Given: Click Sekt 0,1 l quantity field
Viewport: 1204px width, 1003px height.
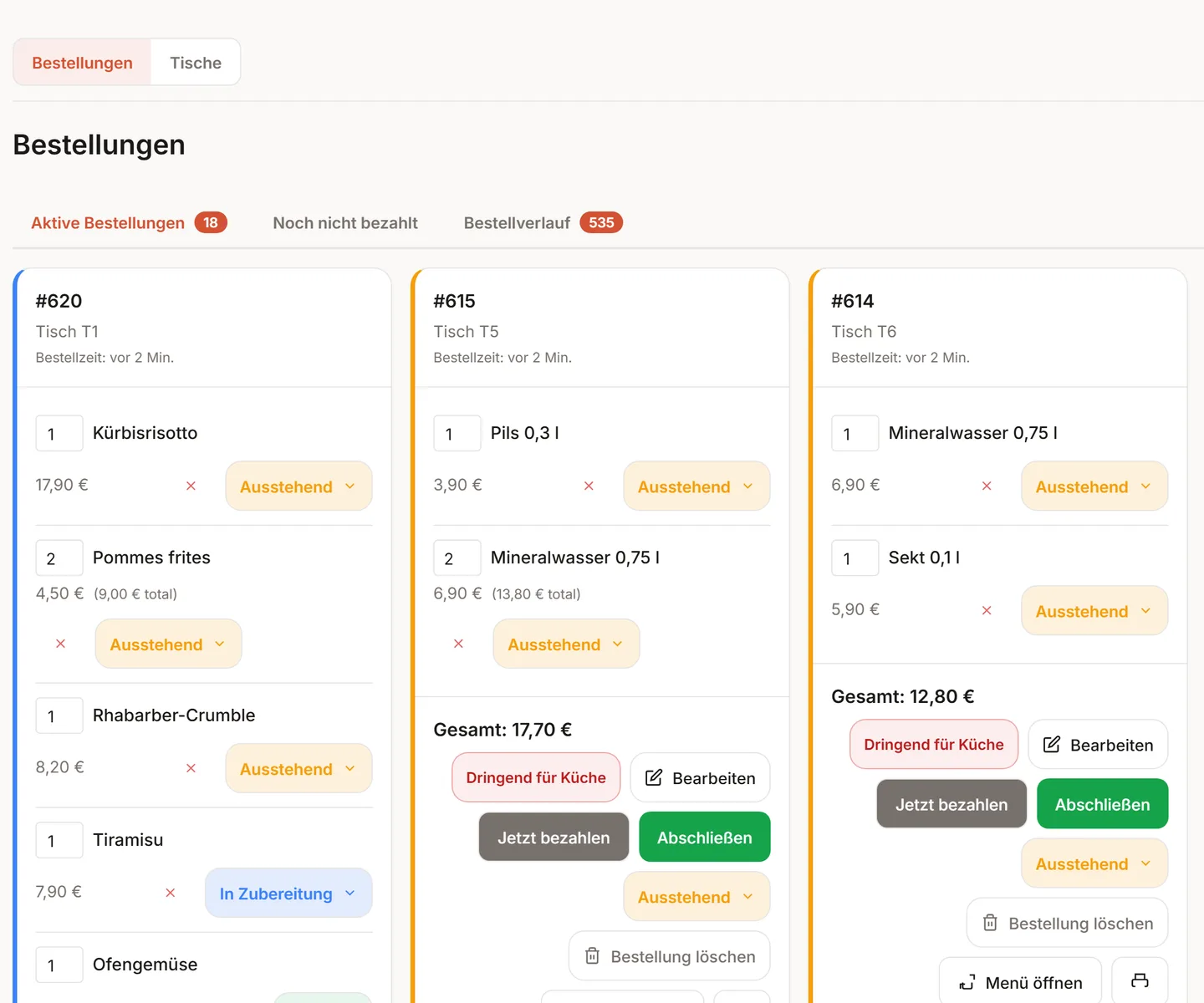Looking at the screenshot, I should pyautogui.click(x=855, y=558).
